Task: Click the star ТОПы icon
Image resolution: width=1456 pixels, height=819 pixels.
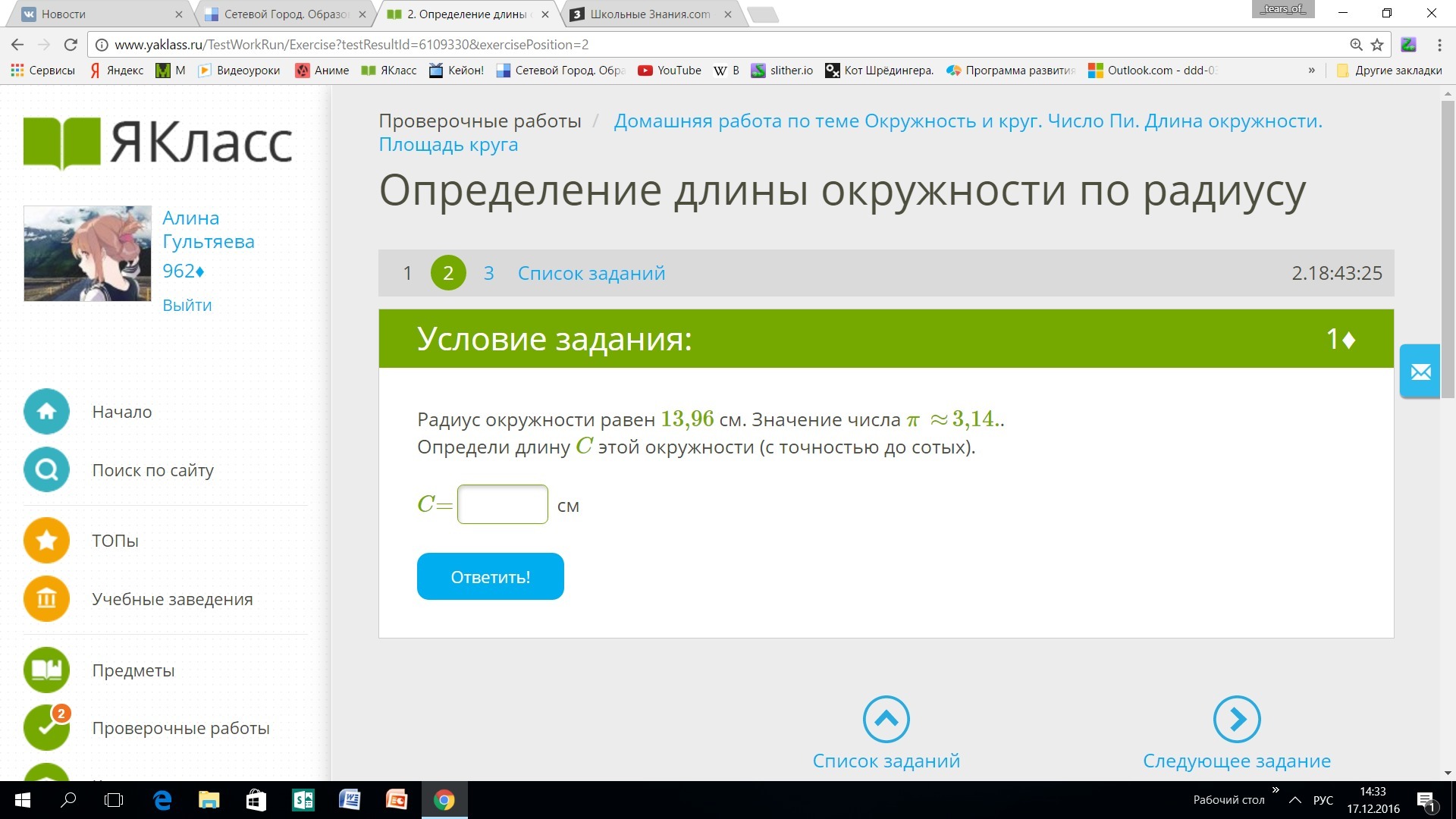Action: (46, 541)
